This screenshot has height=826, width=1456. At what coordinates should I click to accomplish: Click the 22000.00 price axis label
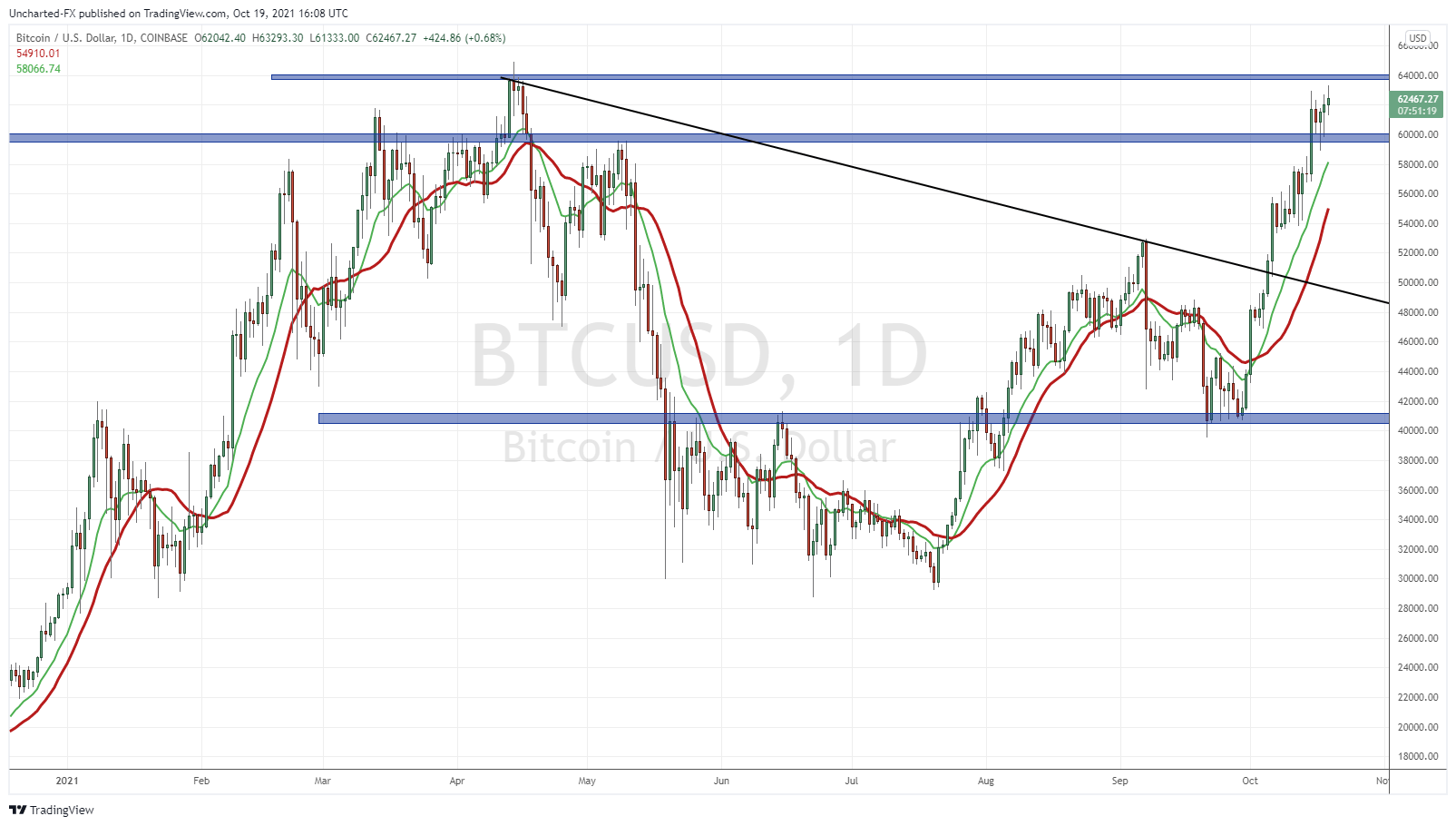(1418, 697)
